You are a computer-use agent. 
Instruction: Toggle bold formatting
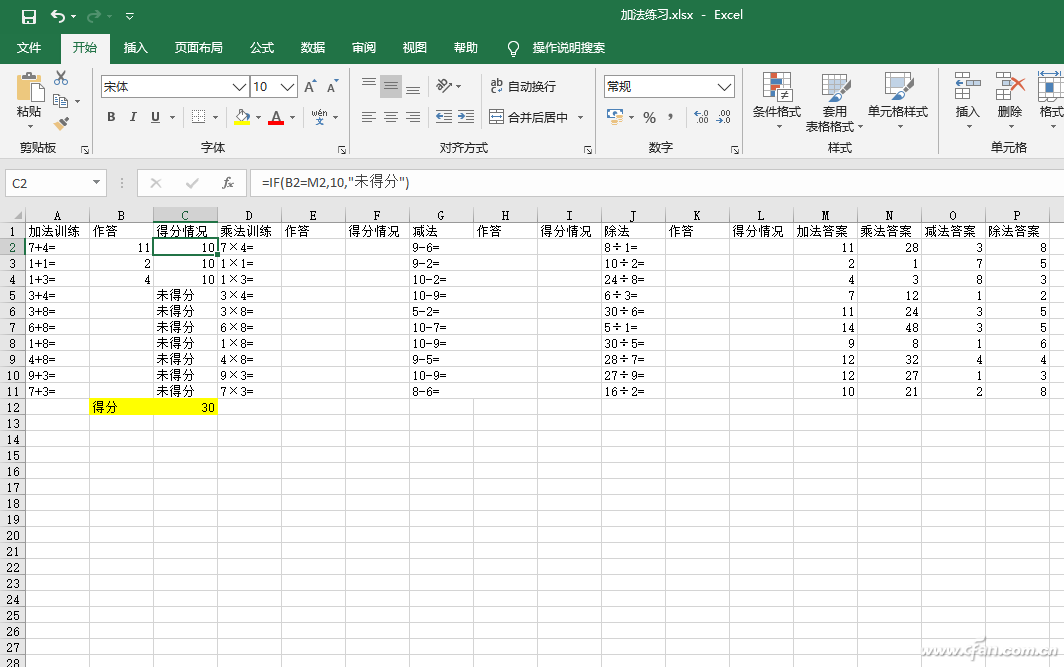point(111,117)
